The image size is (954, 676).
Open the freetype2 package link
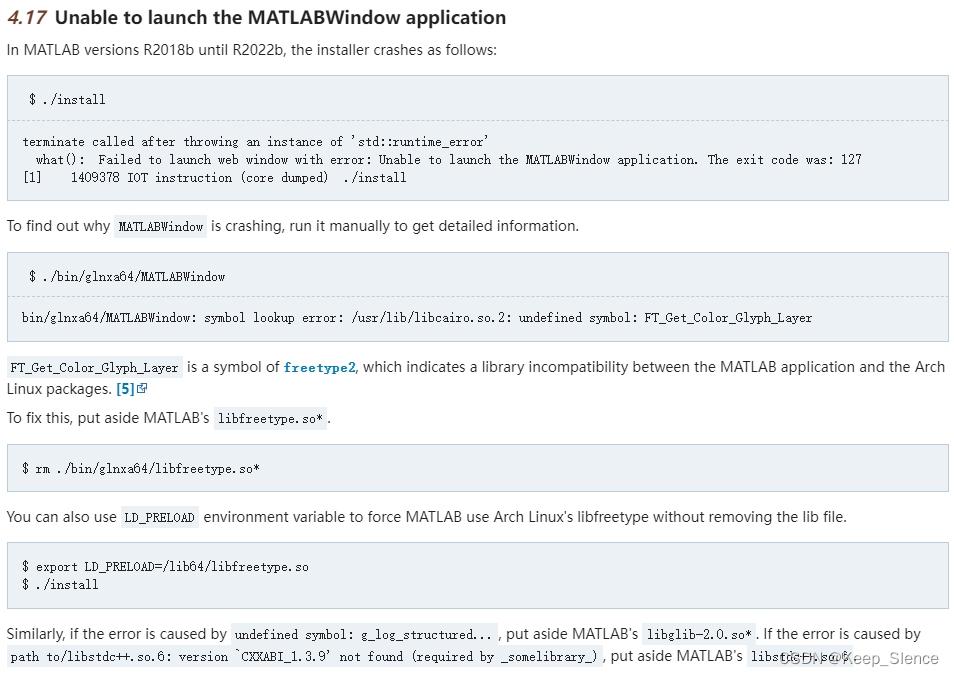point(319,368)
